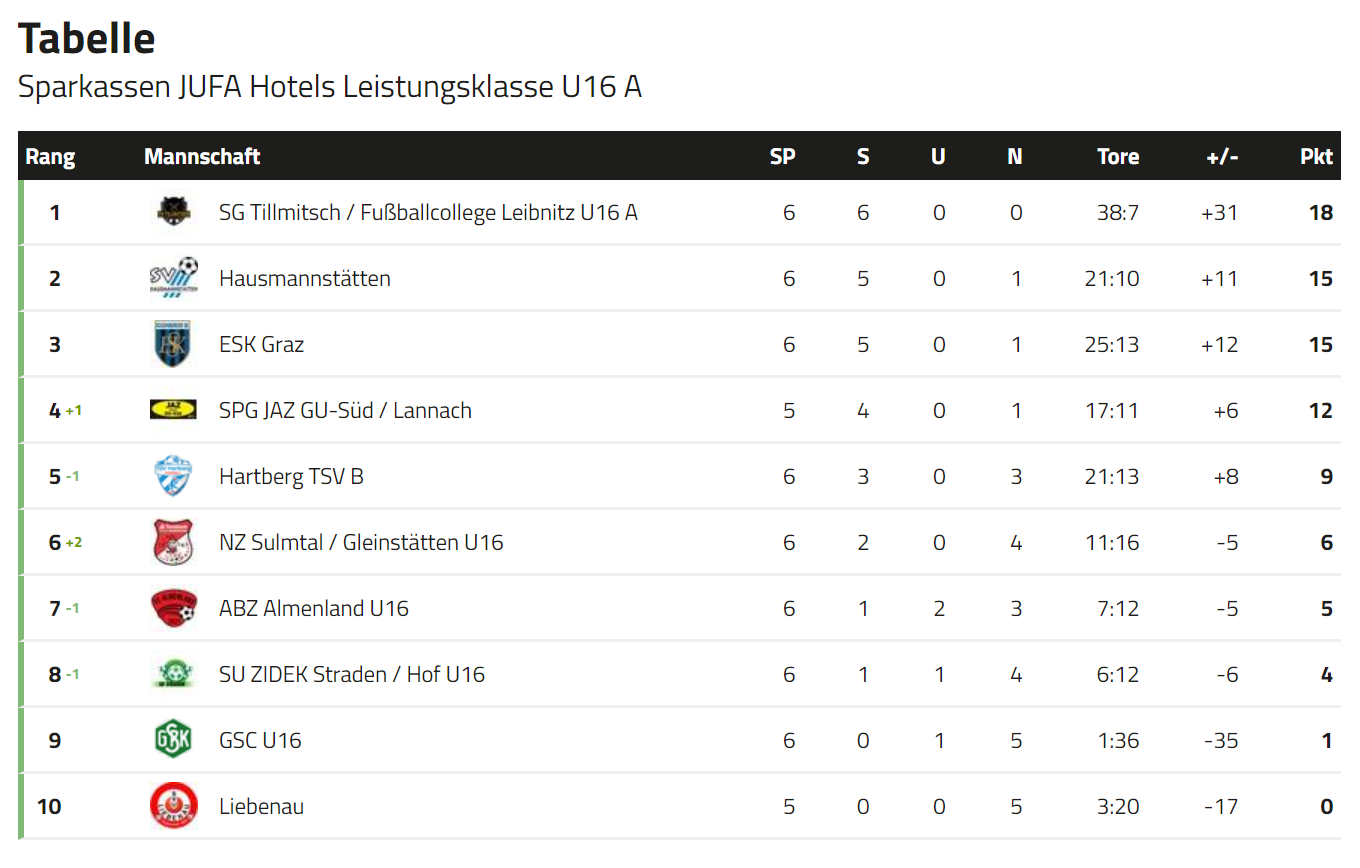Click the ABZ Almenland red logo

click(173, 608)
